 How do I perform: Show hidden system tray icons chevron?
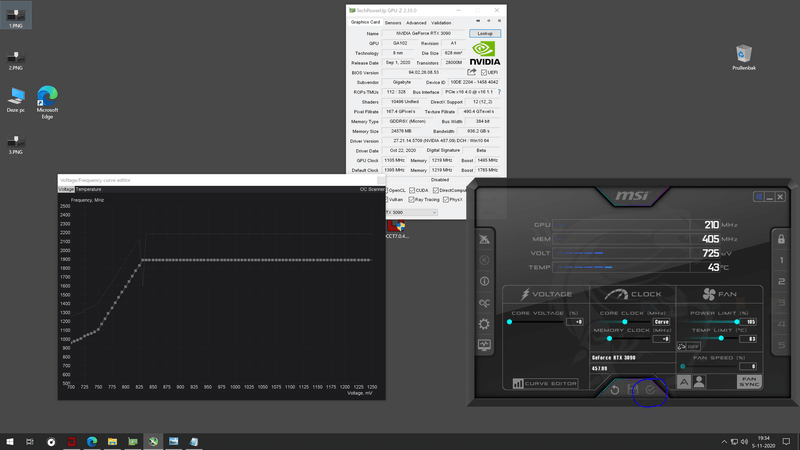(x=724, y=442)
